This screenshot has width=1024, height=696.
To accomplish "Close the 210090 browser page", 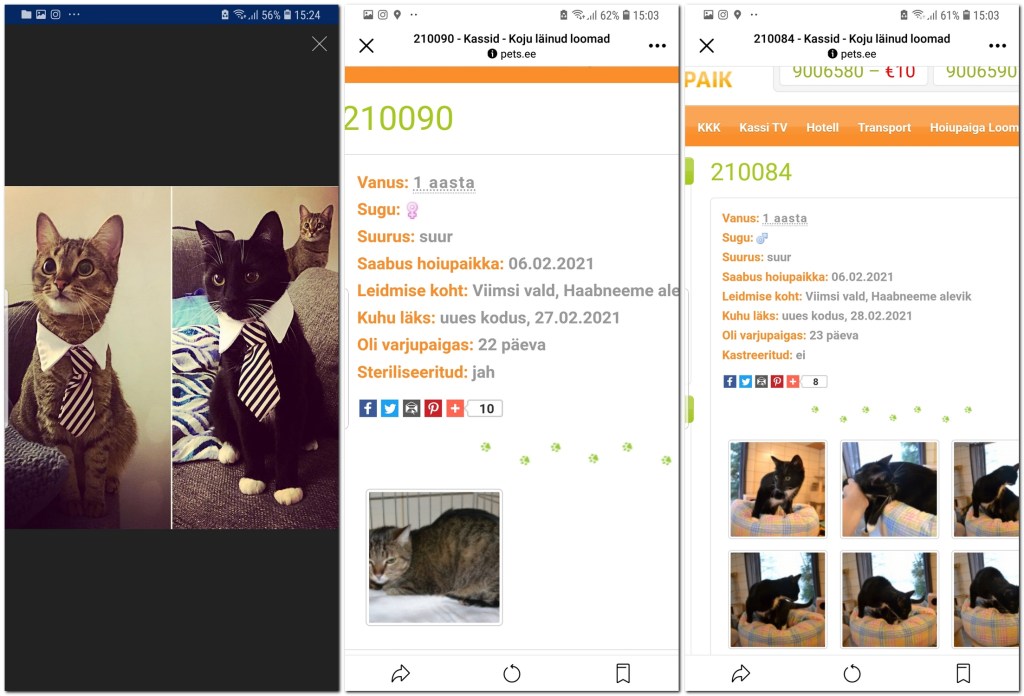I will 366,46.
